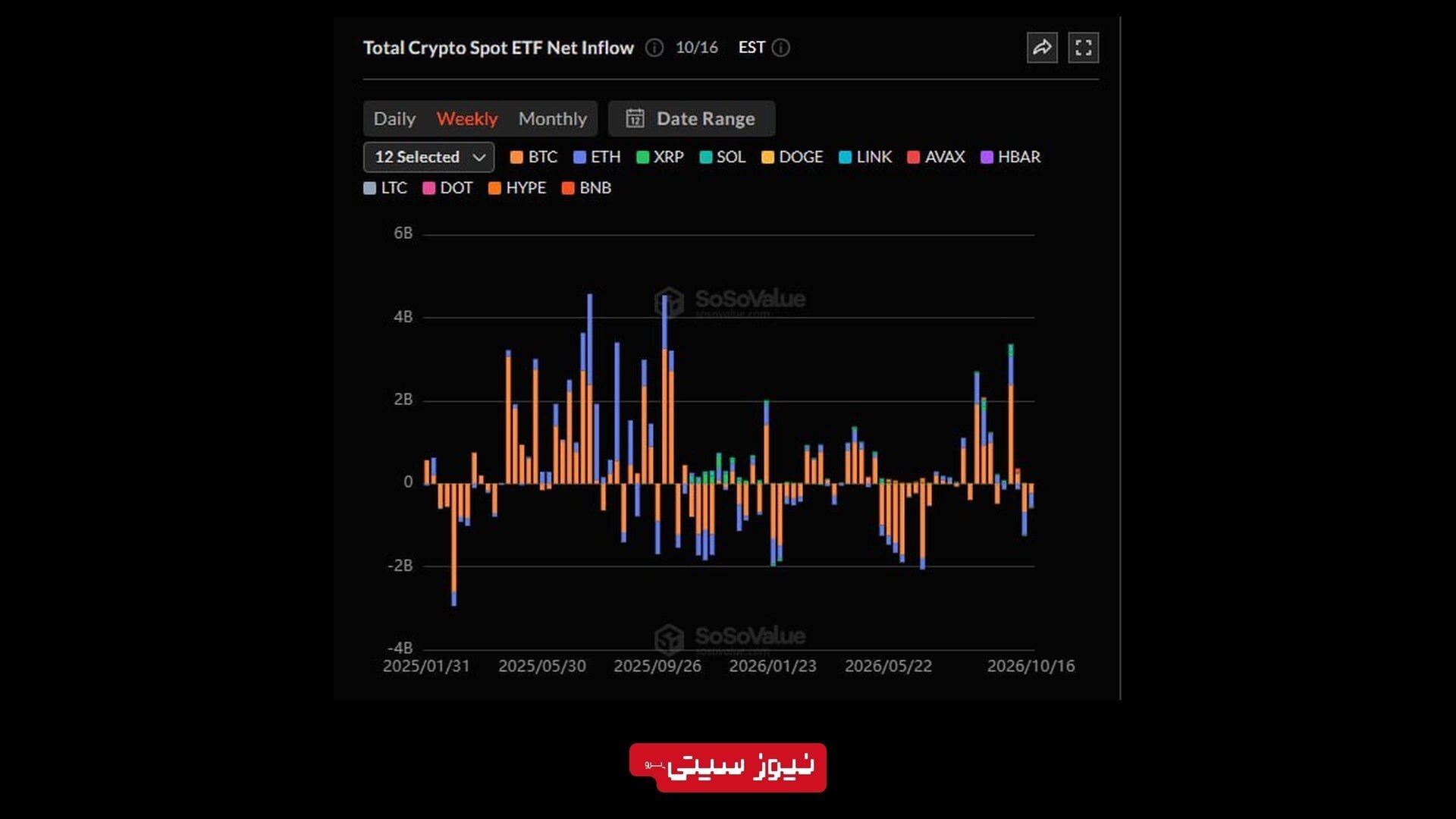Click the -2B y-axis label
The width and height of the screenshot is (1456, 819).
(x=400, y=566)
